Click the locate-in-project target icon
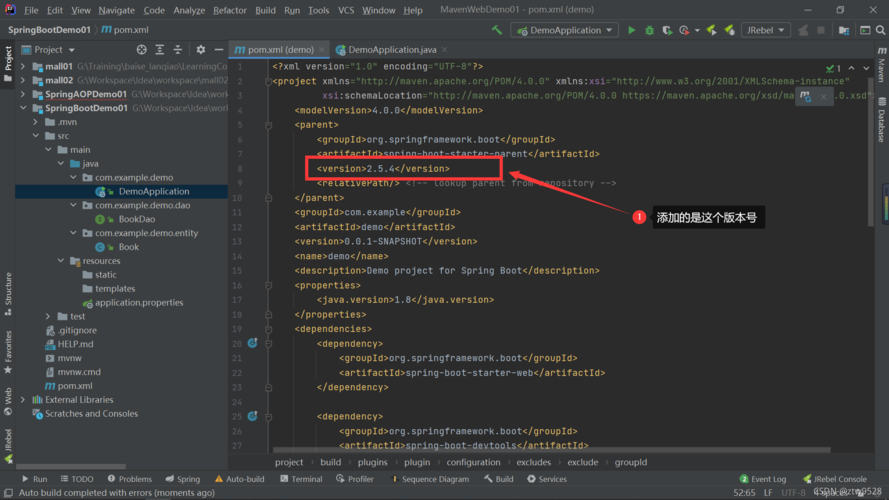This screenshot has width=889, height=500. pos(141,50)
